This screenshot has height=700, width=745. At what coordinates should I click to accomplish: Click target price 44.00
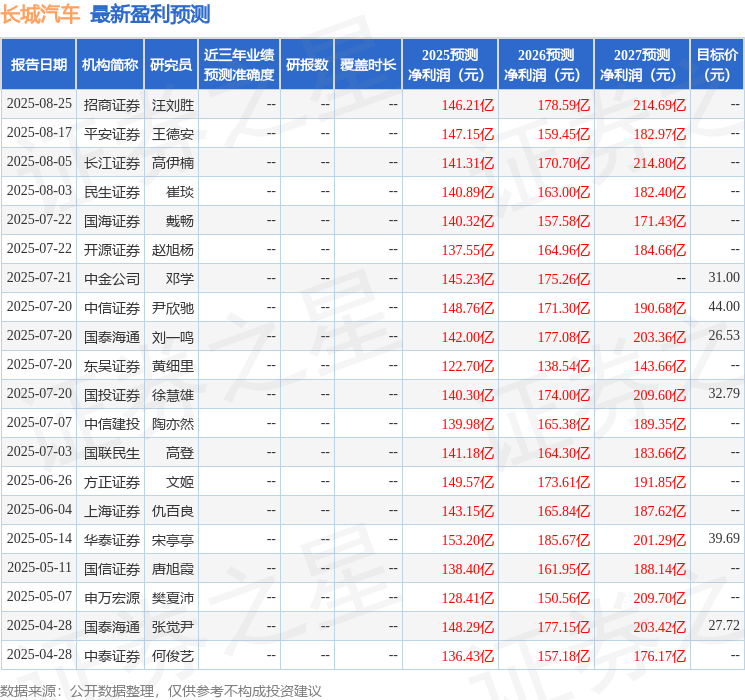click(x=724, y=307)
